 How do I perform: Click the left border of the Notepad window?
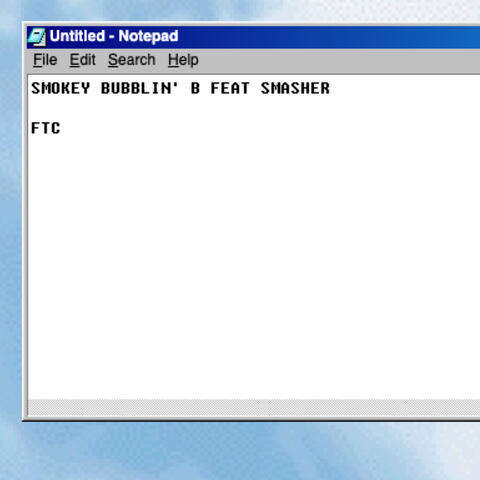tap(25, 220)
